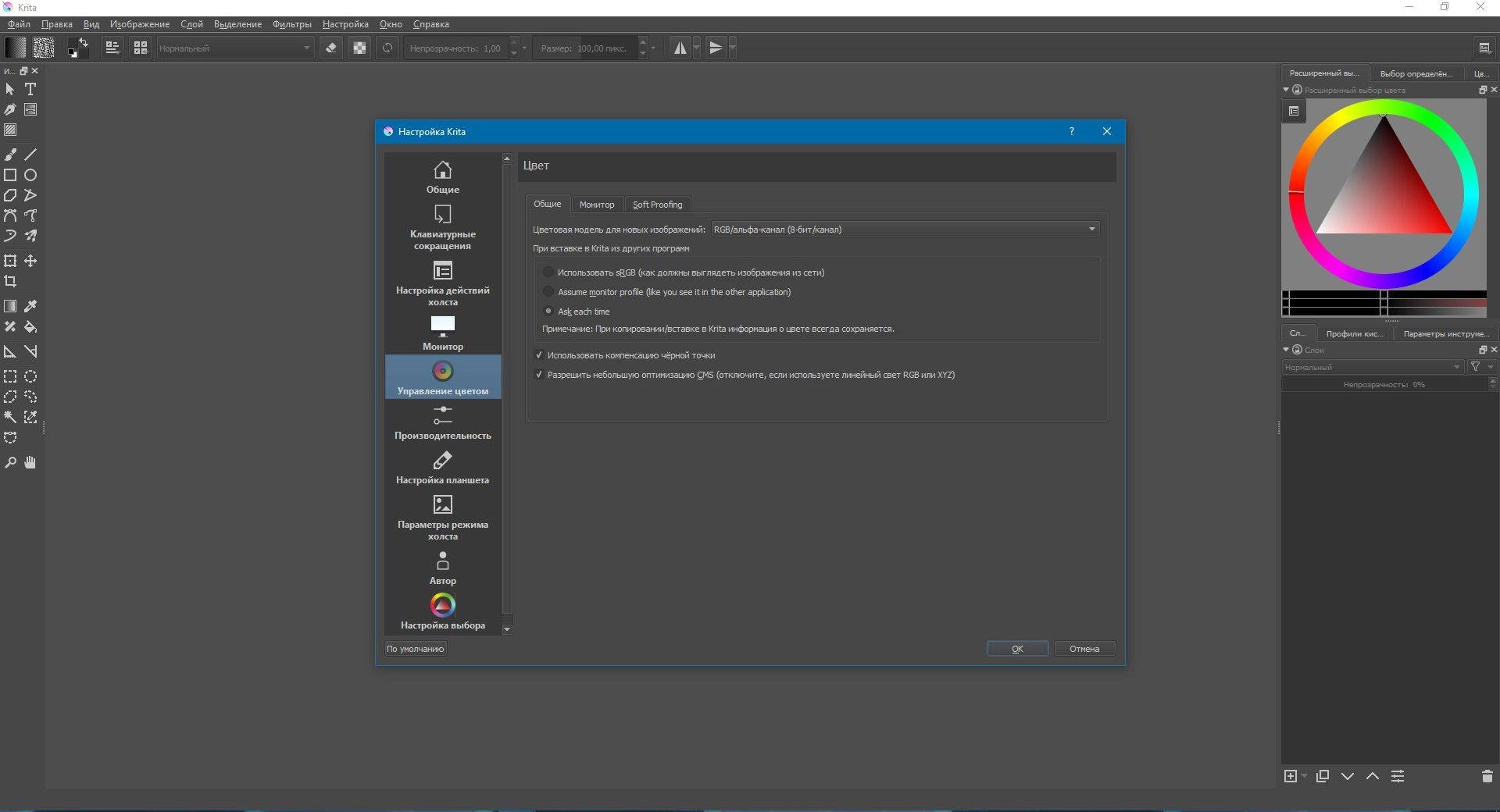
Task: Toggle black point compensation checkbox
Action: pos(538,355)
